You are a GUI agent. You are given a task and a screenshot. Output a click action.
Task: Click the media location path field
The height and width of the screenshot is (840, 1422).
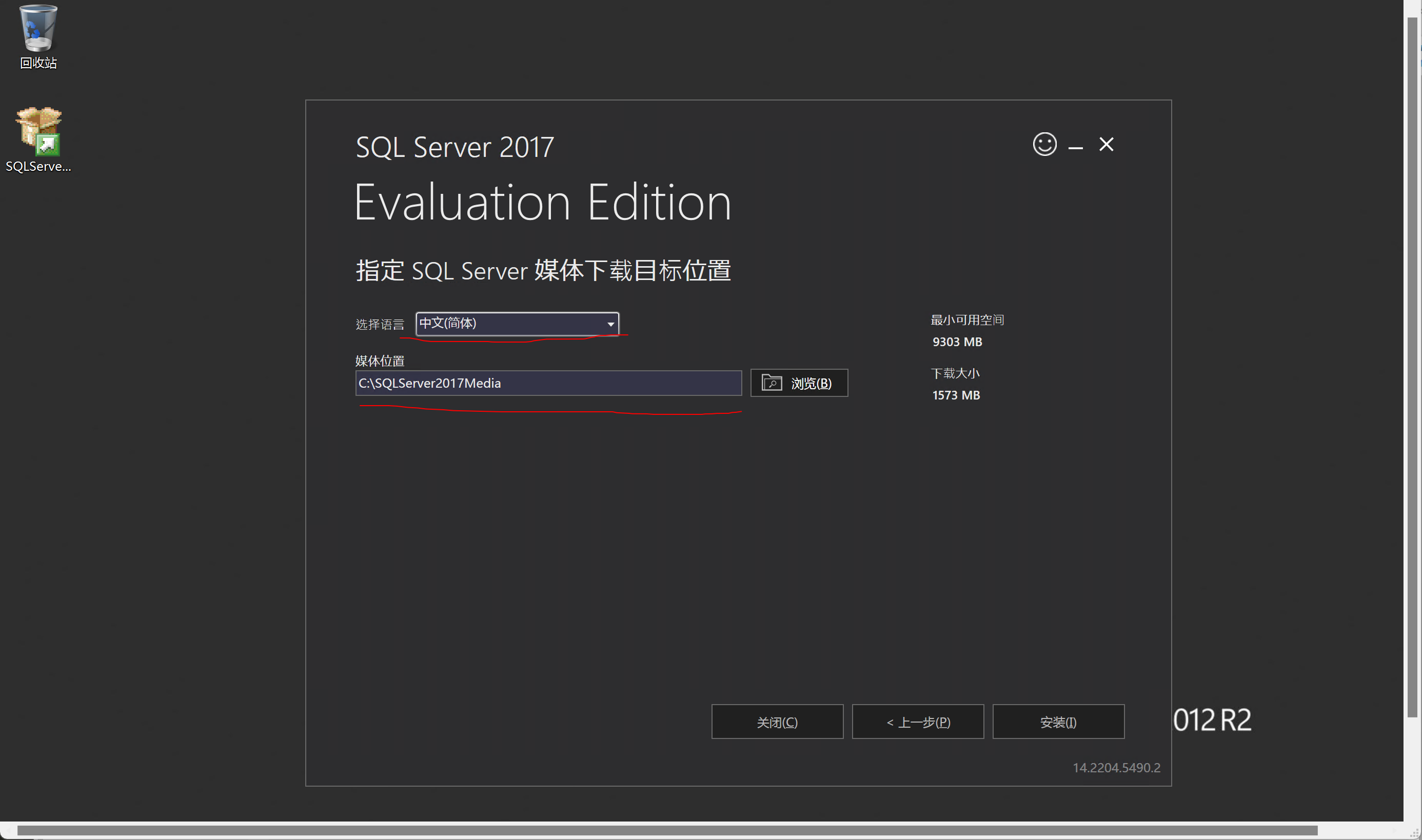[548, 383]
